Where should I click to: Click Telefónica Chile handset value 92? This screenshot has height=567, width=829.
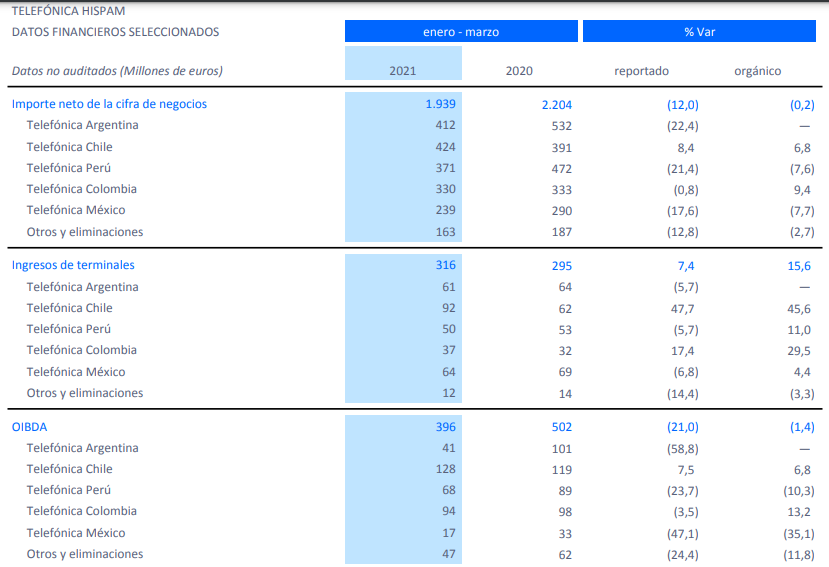point(449,308)
